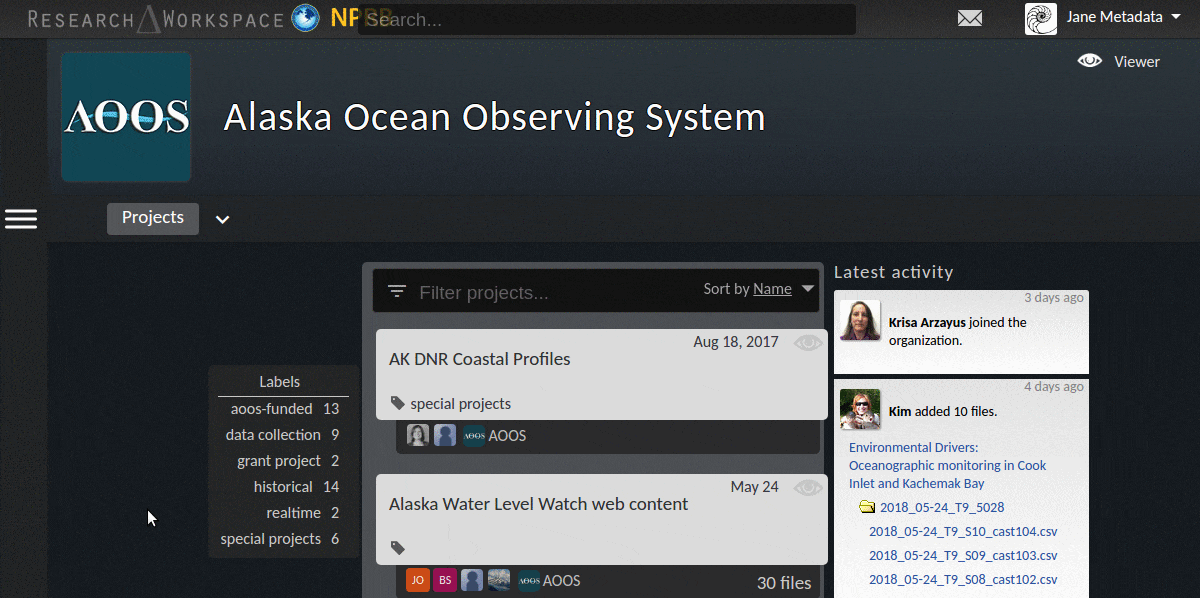Click the Alaska Ocean Observing System title
Image resolution: width=1200 pixels, height=598 pixels.
[x=494, y=117]
